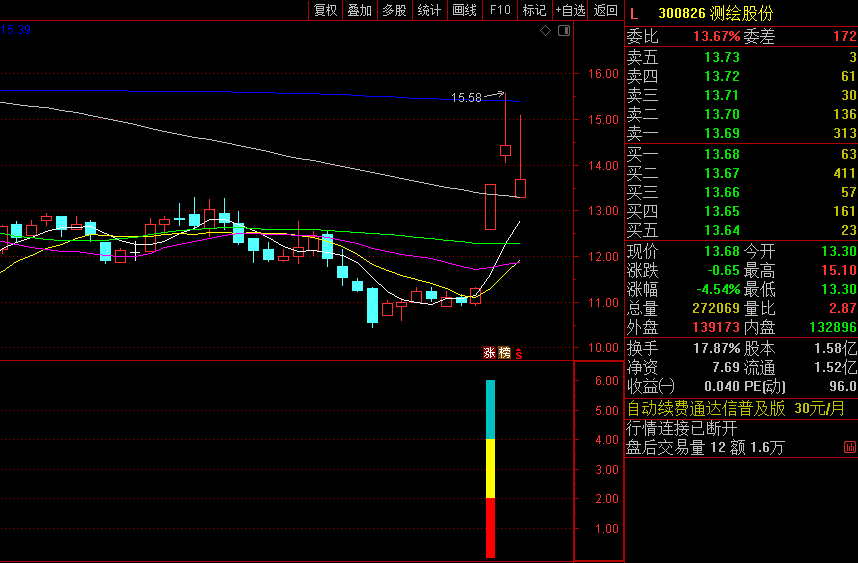Select the 卖二 13.70 order row
858x563 pixels.
(741, 114)
